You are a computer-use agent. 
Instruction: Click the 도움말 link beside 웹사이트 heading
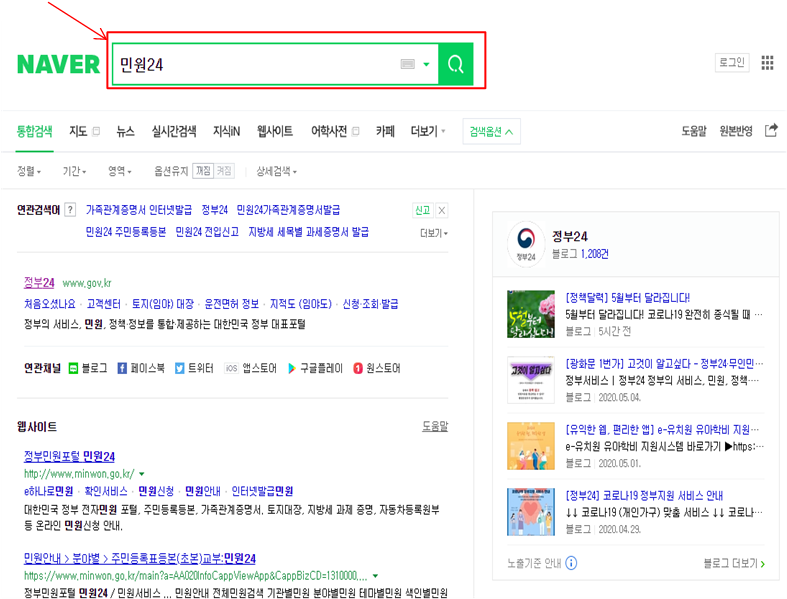(x=435, y=426)
